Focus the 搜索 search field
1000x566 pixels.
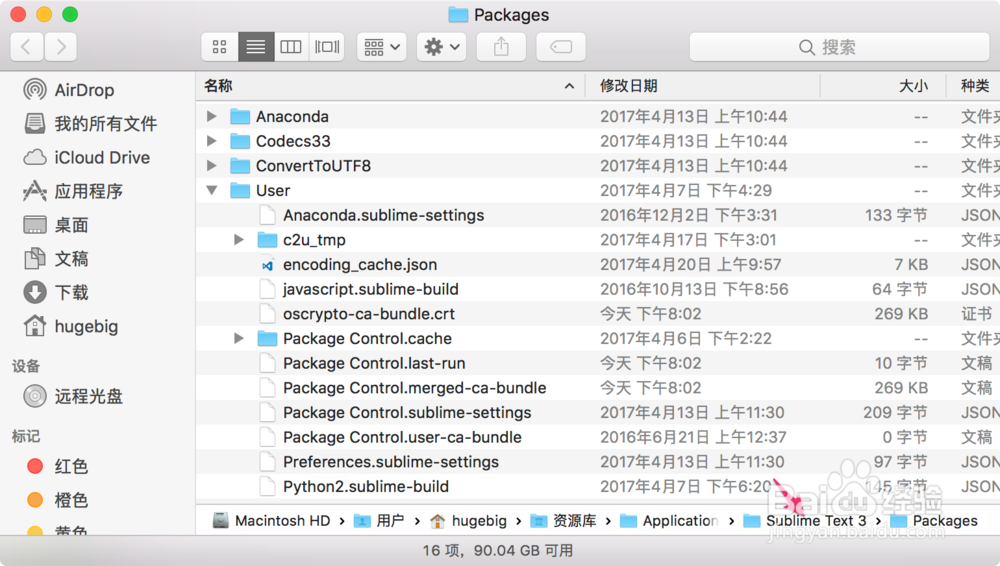[839, 47]
